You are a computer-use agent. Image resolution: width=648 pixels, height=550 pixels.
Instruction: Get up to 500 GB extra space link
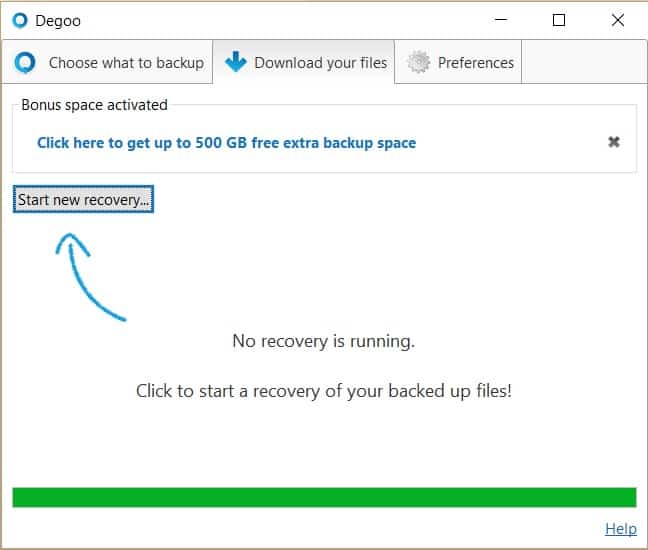226,143
